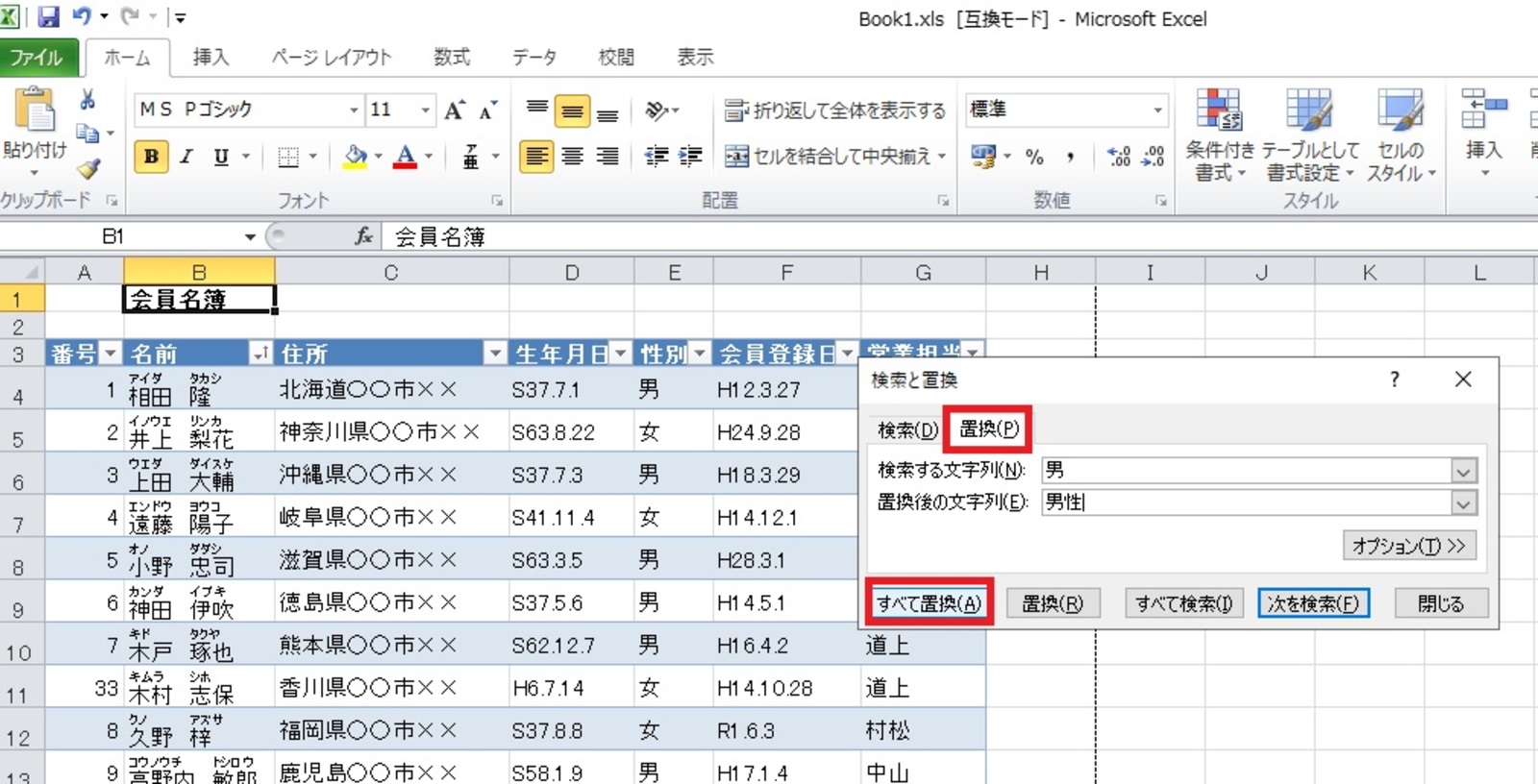Open the ファイル tab
This screenshot has width=1538, height=784.
pos(37,58)
